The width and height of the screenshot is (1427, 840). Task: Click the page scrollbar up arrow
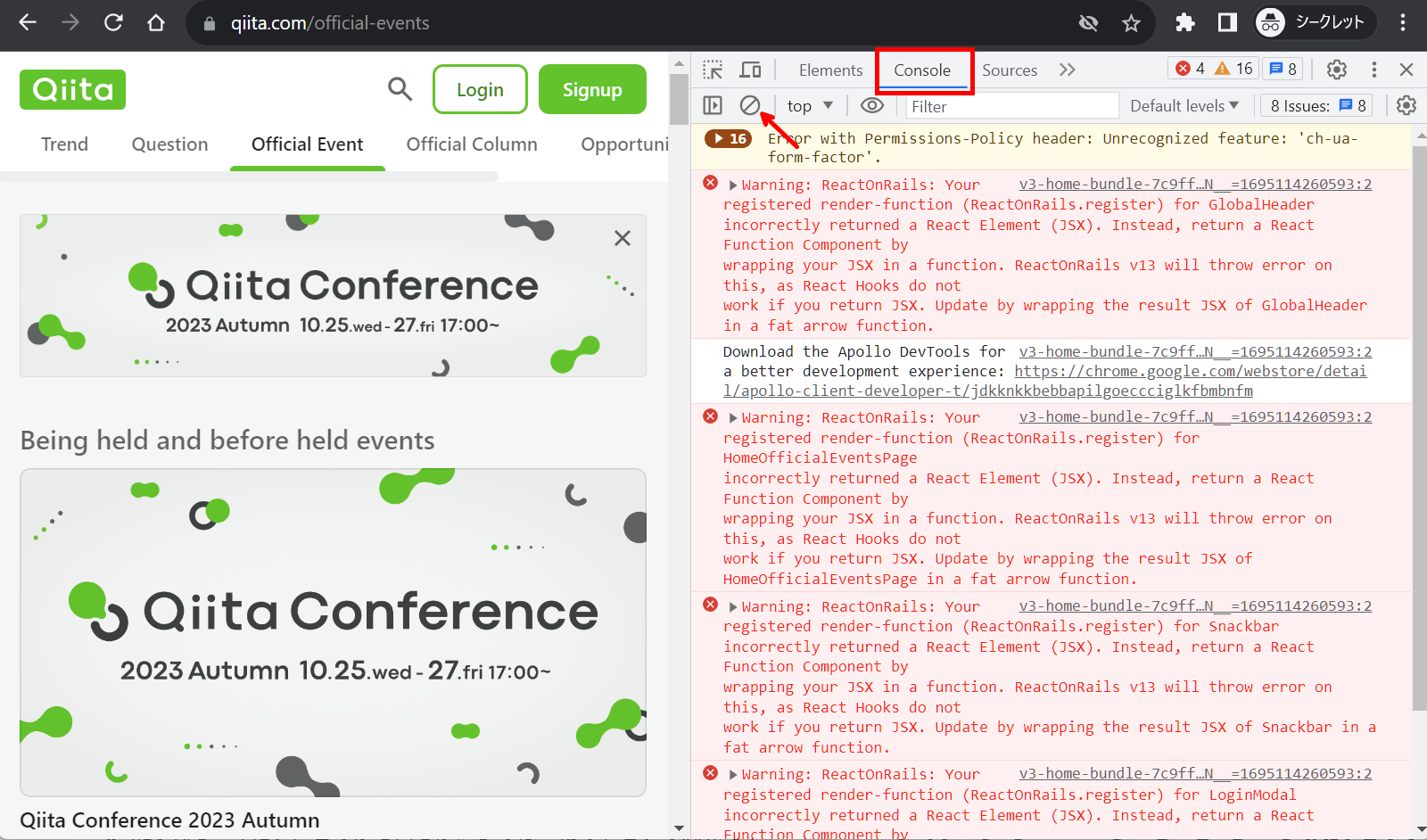[679, 63]
